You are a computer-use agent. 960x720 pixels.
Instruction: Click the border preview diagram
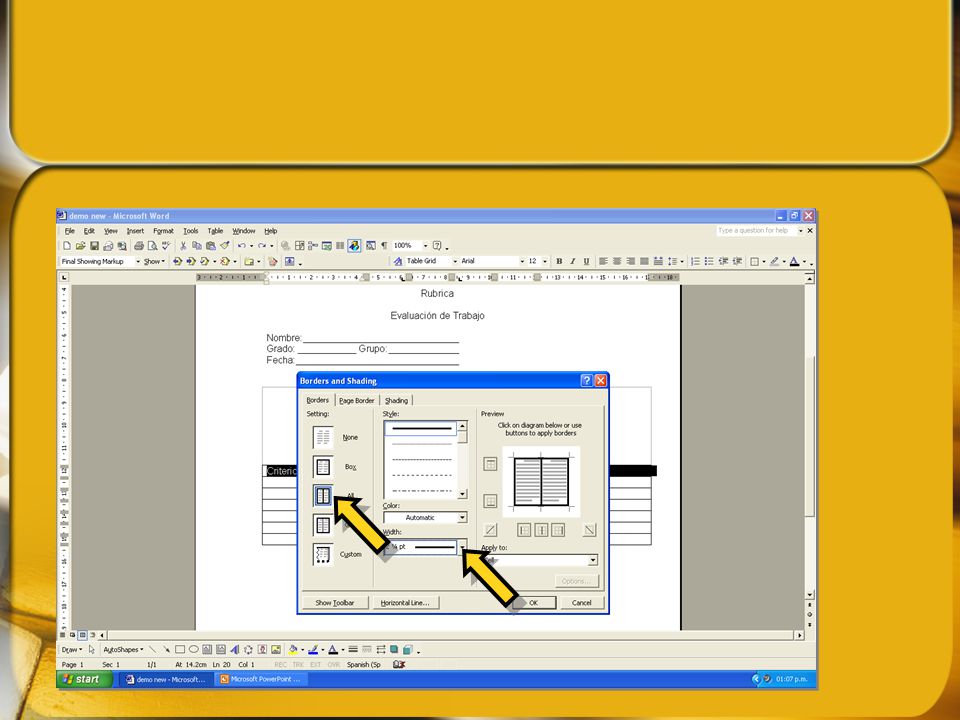pyautogui.click(x=541, y=482)
